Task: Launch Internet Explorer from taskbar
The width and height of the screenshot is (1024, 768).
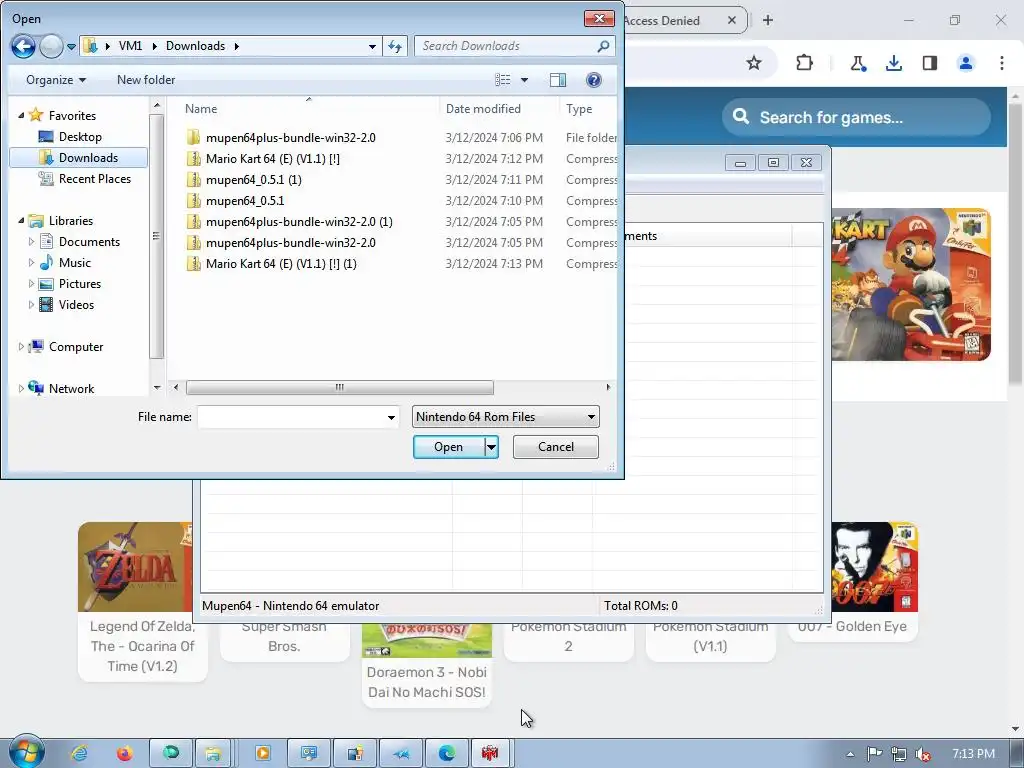Action: tap(80, 753)
